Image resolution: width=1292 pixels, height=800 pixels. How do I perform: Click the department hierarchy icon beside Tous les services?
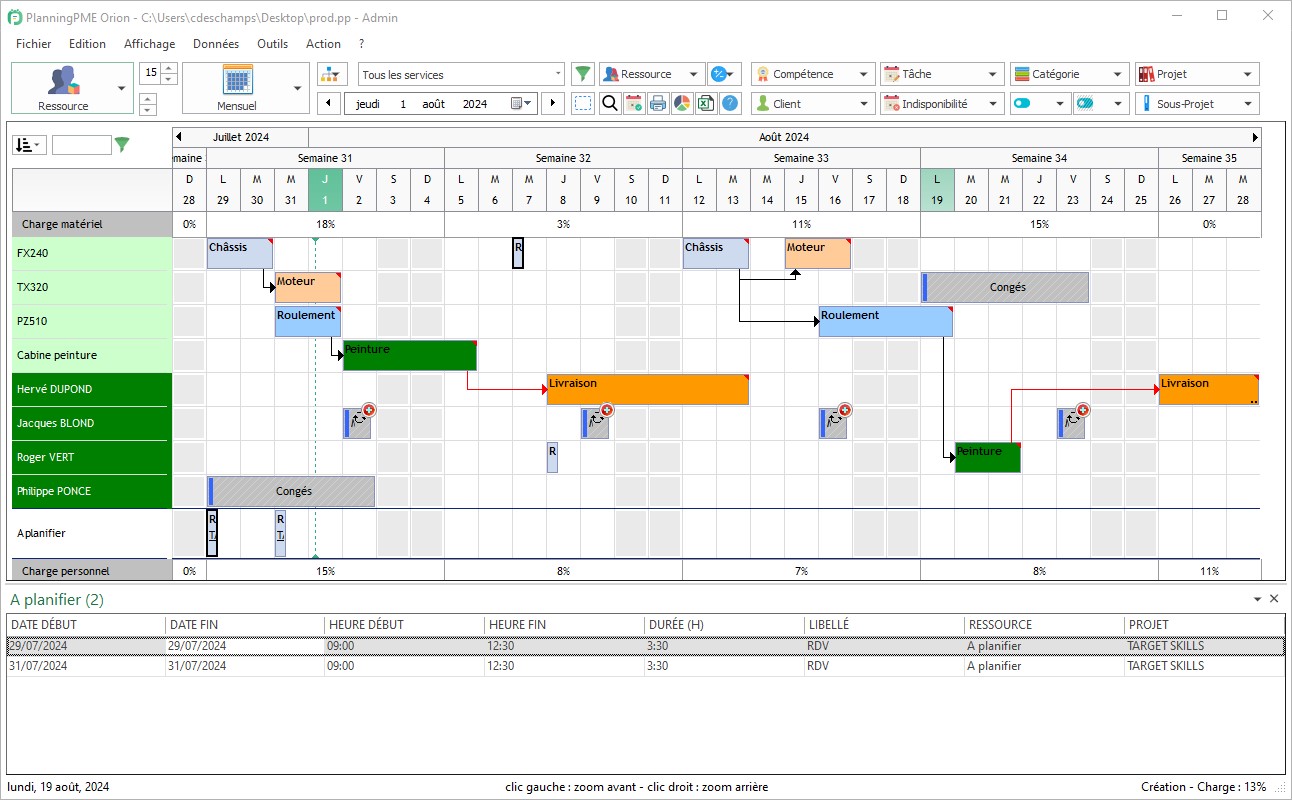(x=331, y=73)
